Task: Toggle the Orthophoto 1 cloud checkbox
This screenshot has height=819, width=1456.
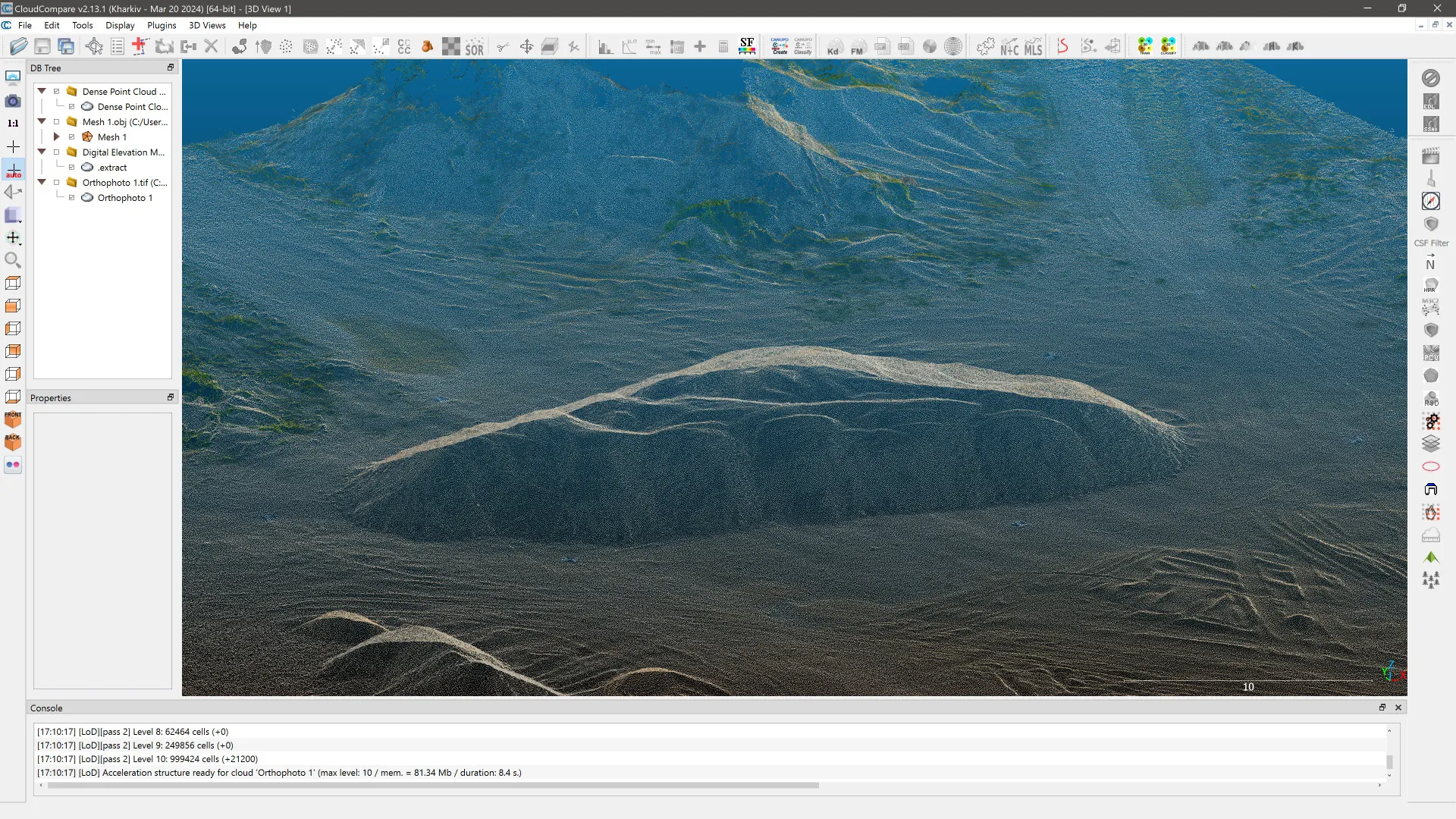Action: click(71, 198)
